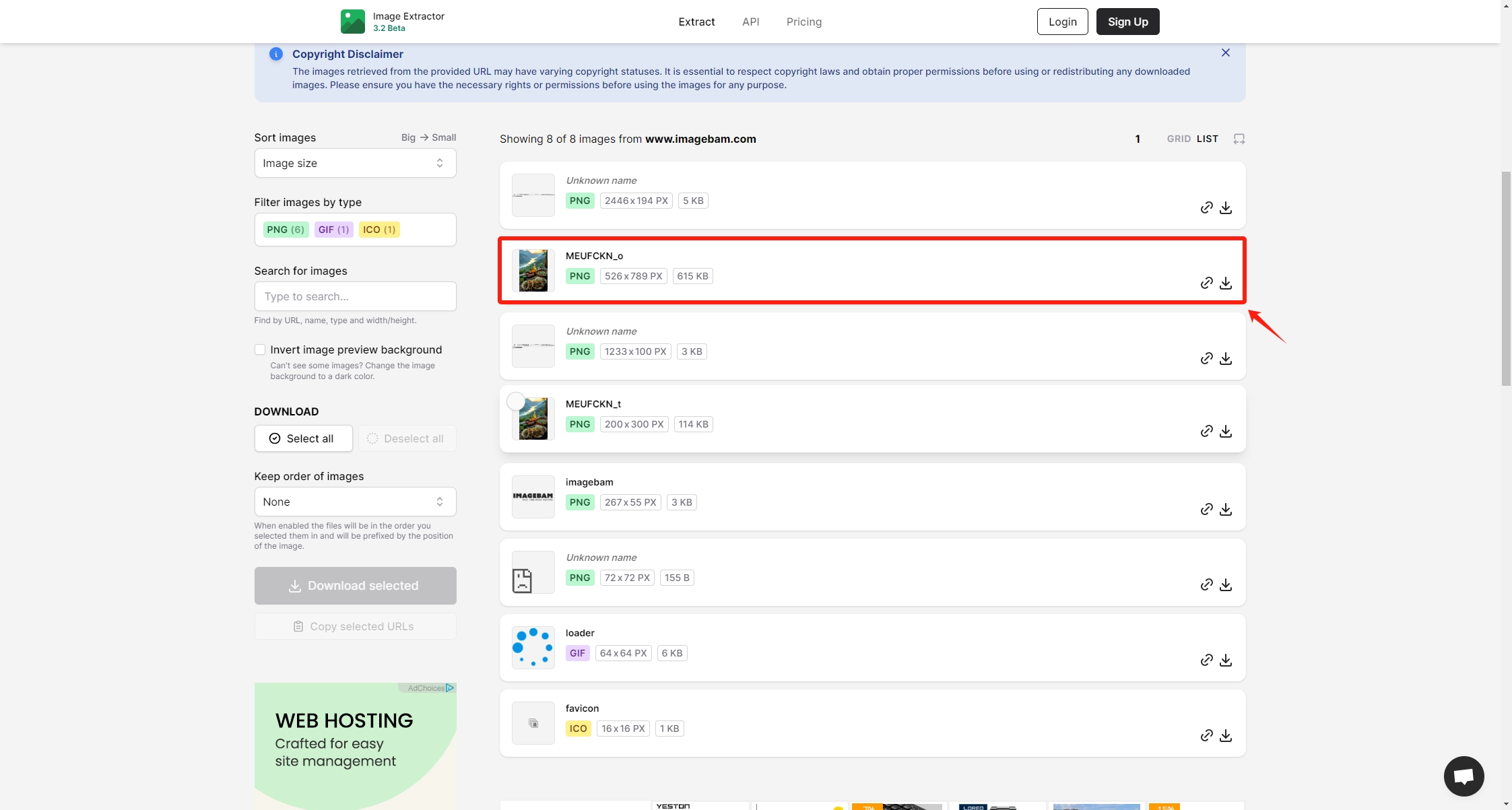Click Sign Up button in header
This screenshot has height=810, width=1512.
(x=1128, y=21)
